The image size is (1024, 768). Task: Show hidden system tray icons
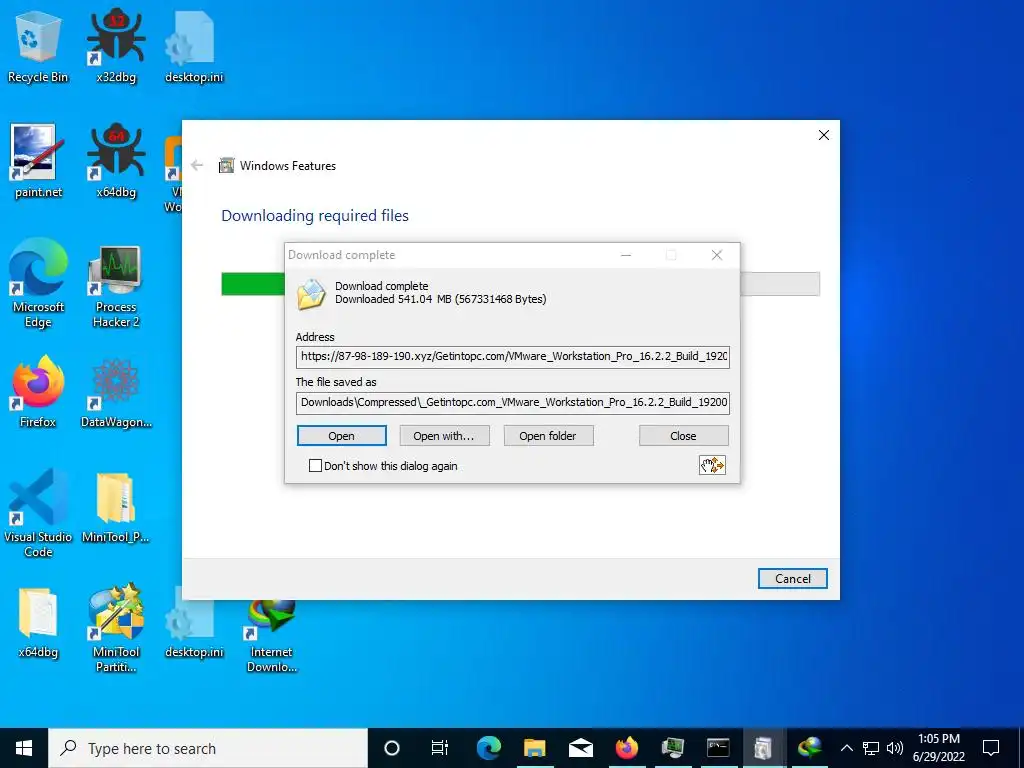coord(846,748)
